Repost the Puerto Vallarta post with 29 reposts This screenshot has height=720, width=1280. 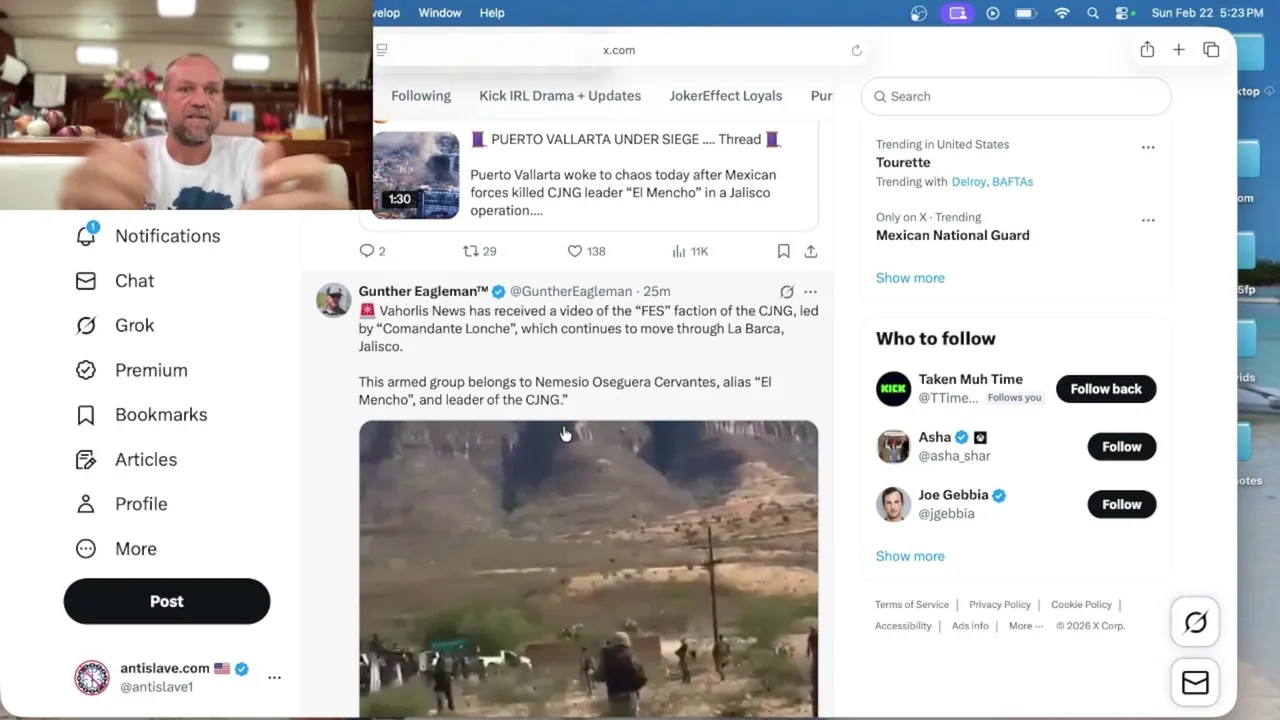(x=470, y=251)
